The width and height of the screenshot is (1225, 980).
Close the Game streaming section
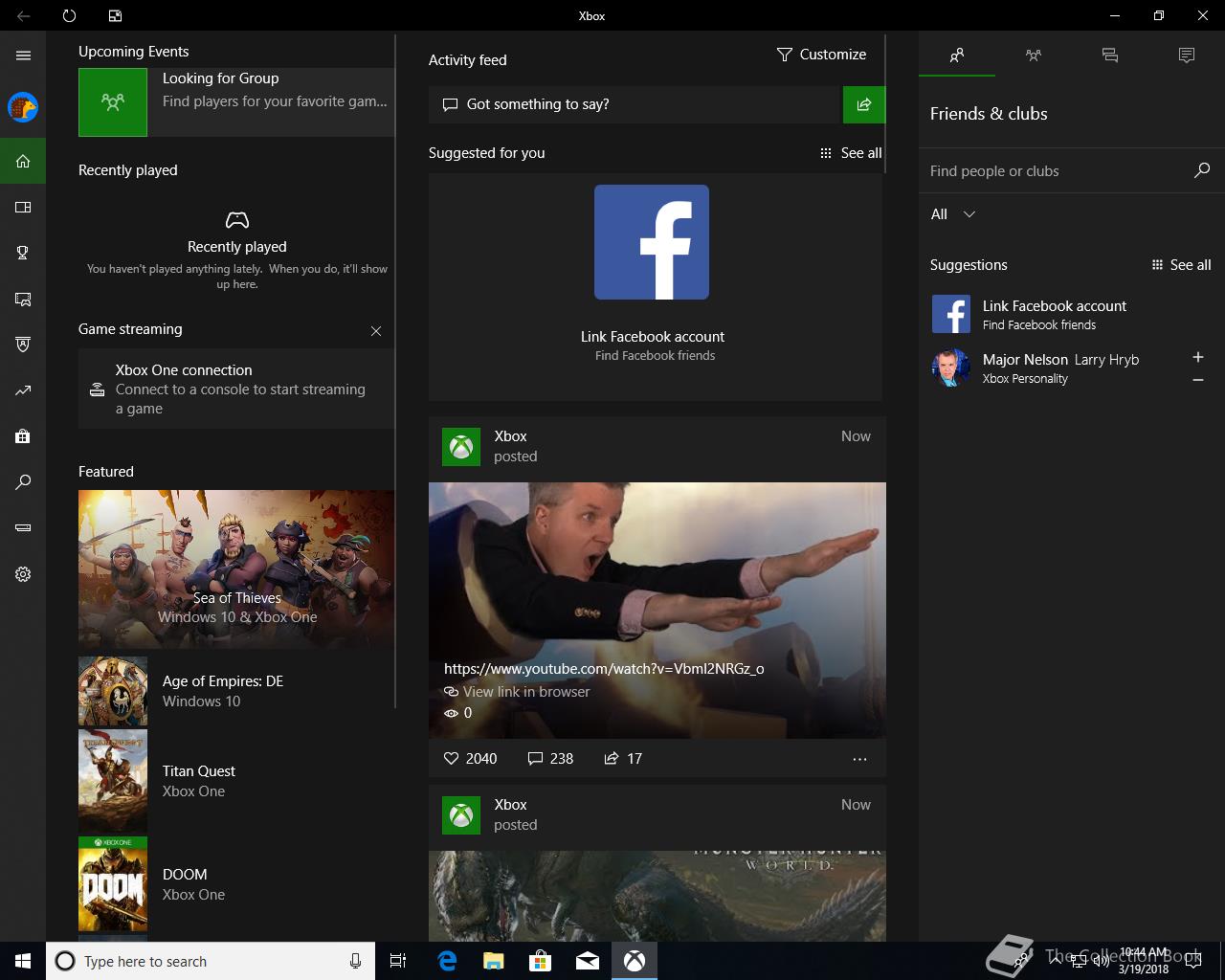click(x=376, y=331)
